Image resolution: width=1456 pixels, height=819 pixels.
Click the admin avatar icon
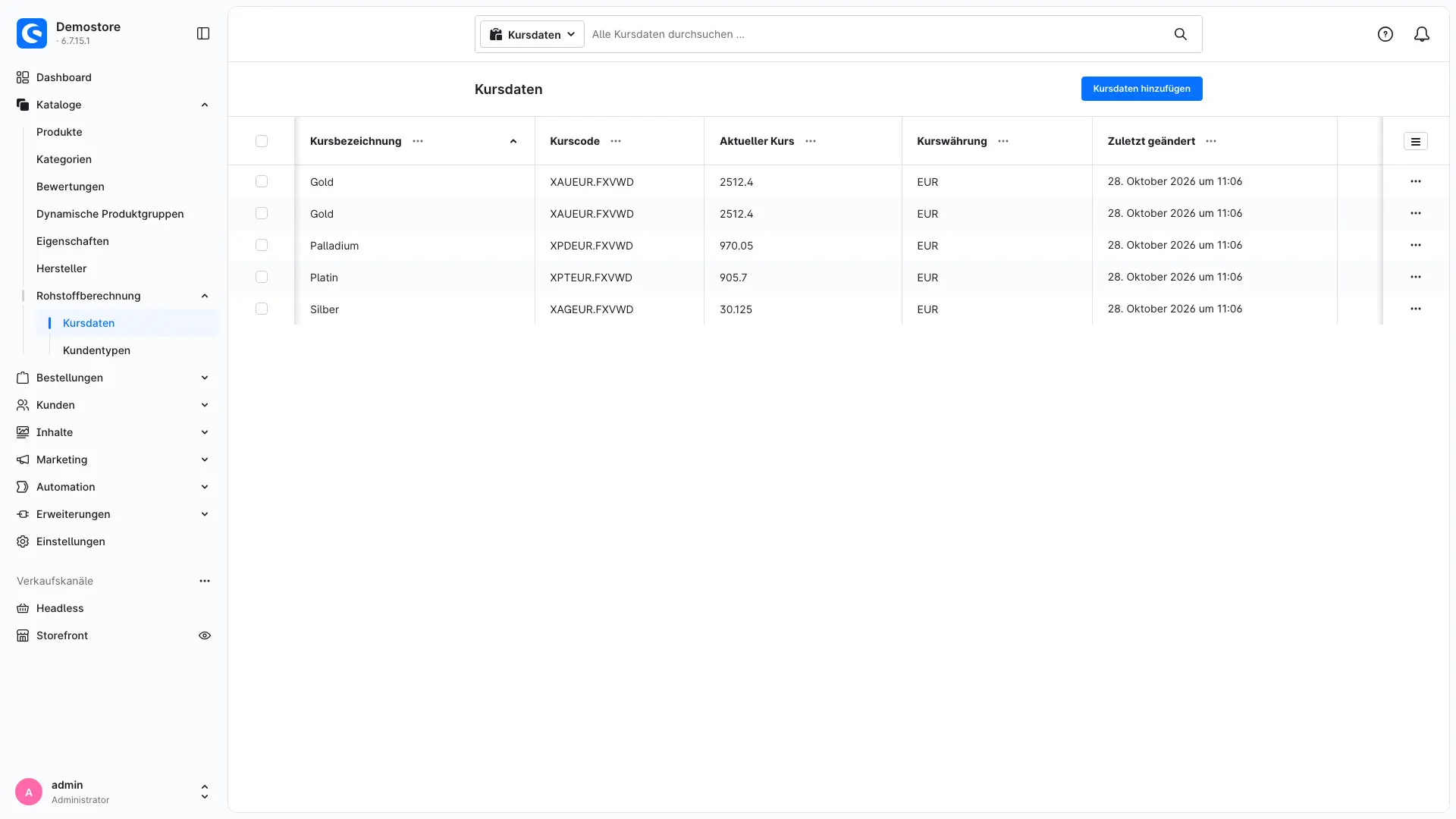pos(29,792)
